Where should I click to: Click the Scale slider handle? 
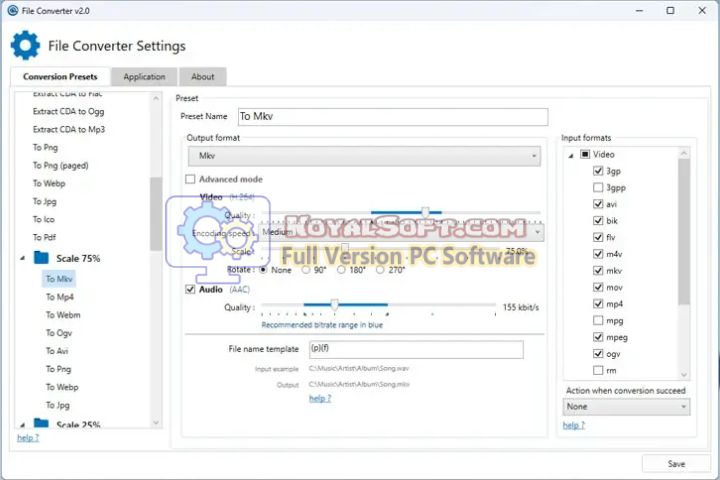point(345,248)
